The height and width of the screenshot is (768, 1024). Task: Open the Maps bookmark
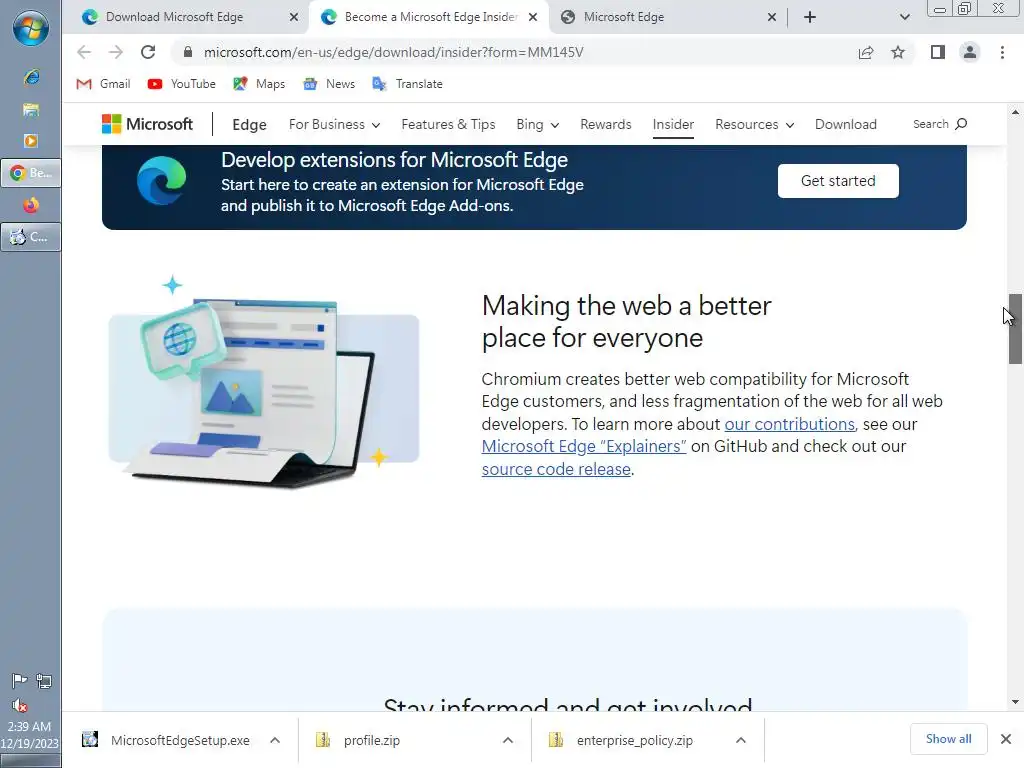pos(259,84)
